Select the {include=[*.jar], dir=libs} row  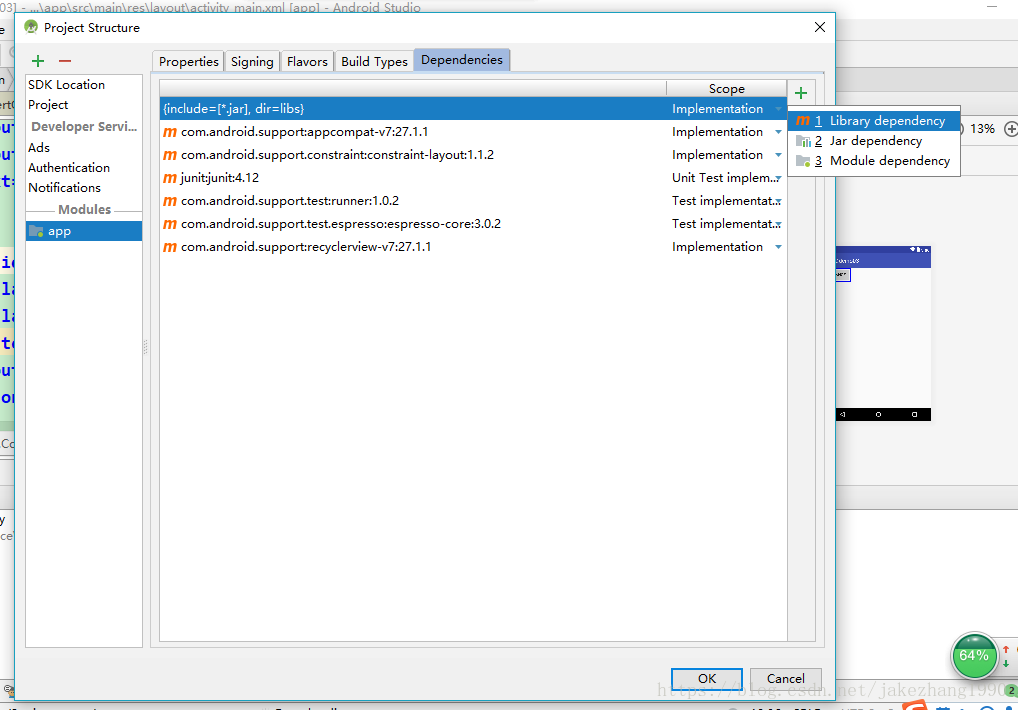click(473, 109)
